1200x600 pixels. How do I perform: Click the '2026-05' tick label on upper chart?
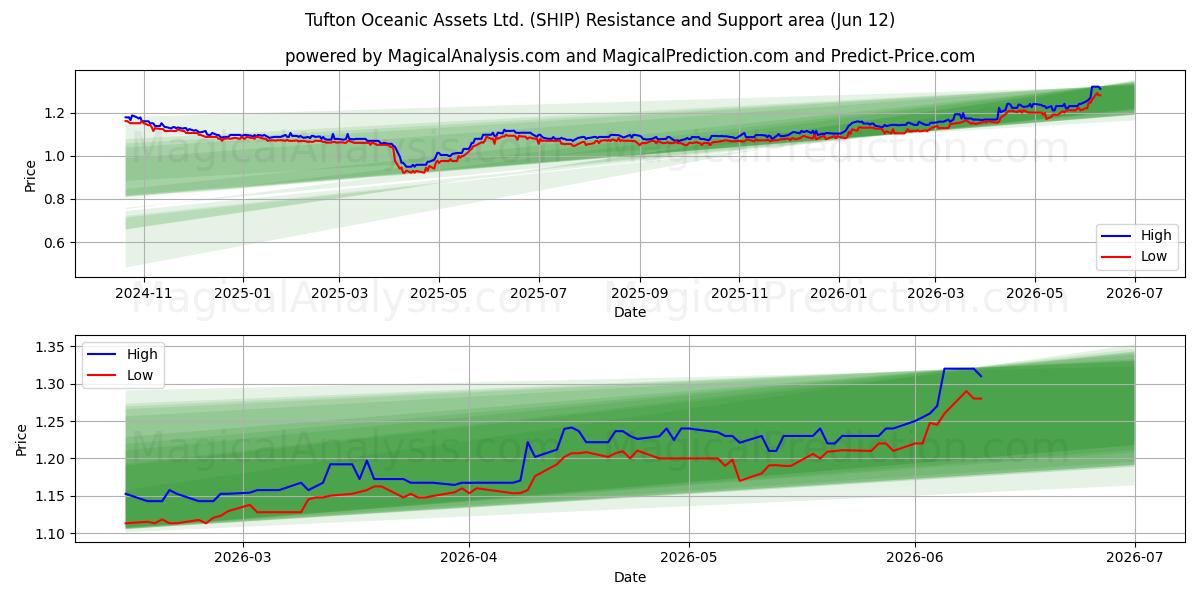(1035, 294)
